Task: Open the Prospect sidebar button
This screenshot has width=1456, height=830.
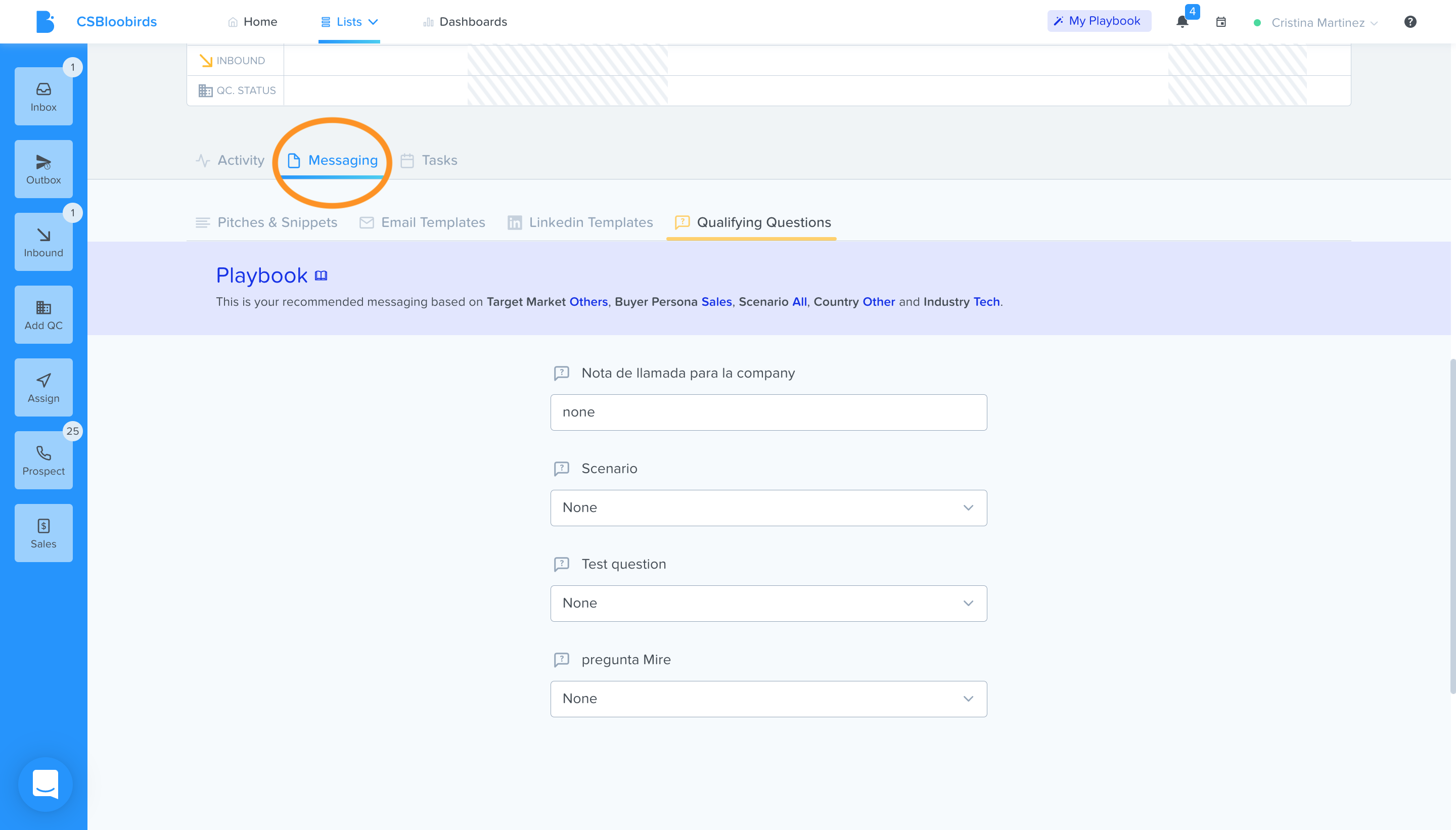Action: click(43, 460)
